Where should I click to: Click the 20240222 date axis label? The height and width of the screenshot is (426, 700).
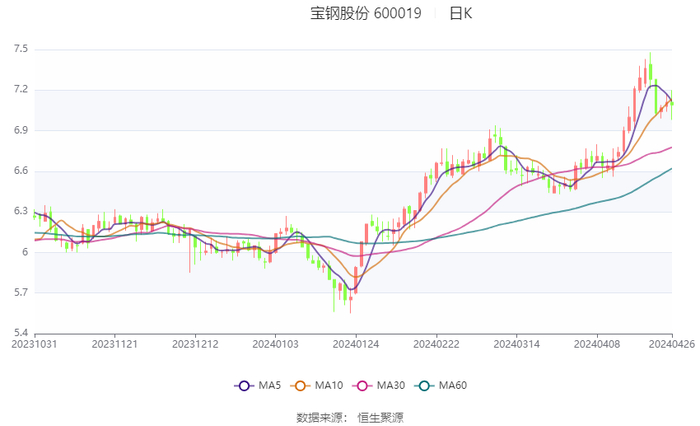436,344
